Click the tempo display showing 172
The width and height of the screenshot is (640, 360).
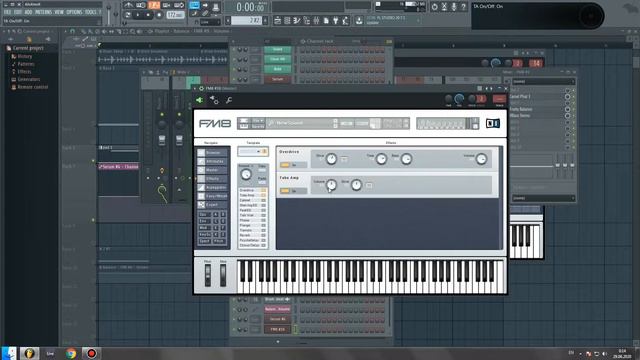176,15
